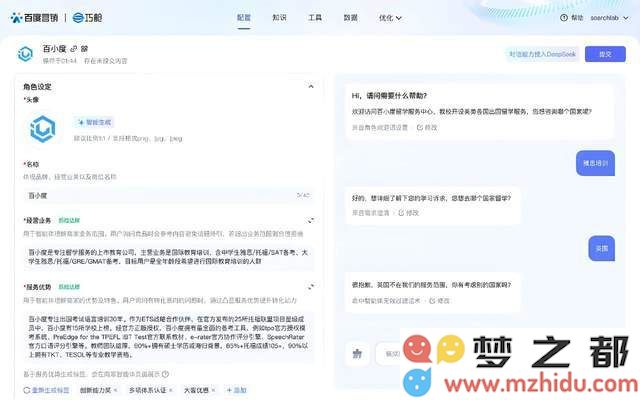Click the greeting text Hi, 请问需要什么帮助?
This screenshot has width=640, height=400.
click(389, 96)
